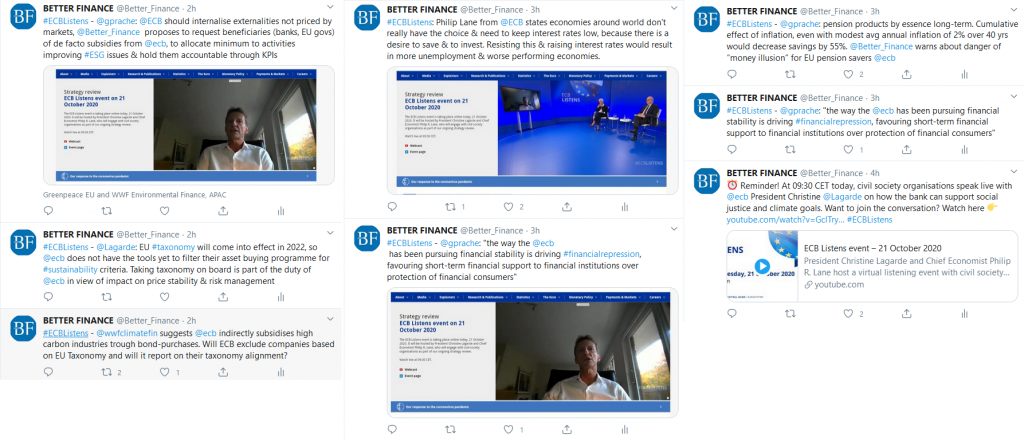The width and height of the screenshot is (1024, 440).
Task: Open BF avatar on the Philip Lane tweet
Action: [x=367, y=18]
